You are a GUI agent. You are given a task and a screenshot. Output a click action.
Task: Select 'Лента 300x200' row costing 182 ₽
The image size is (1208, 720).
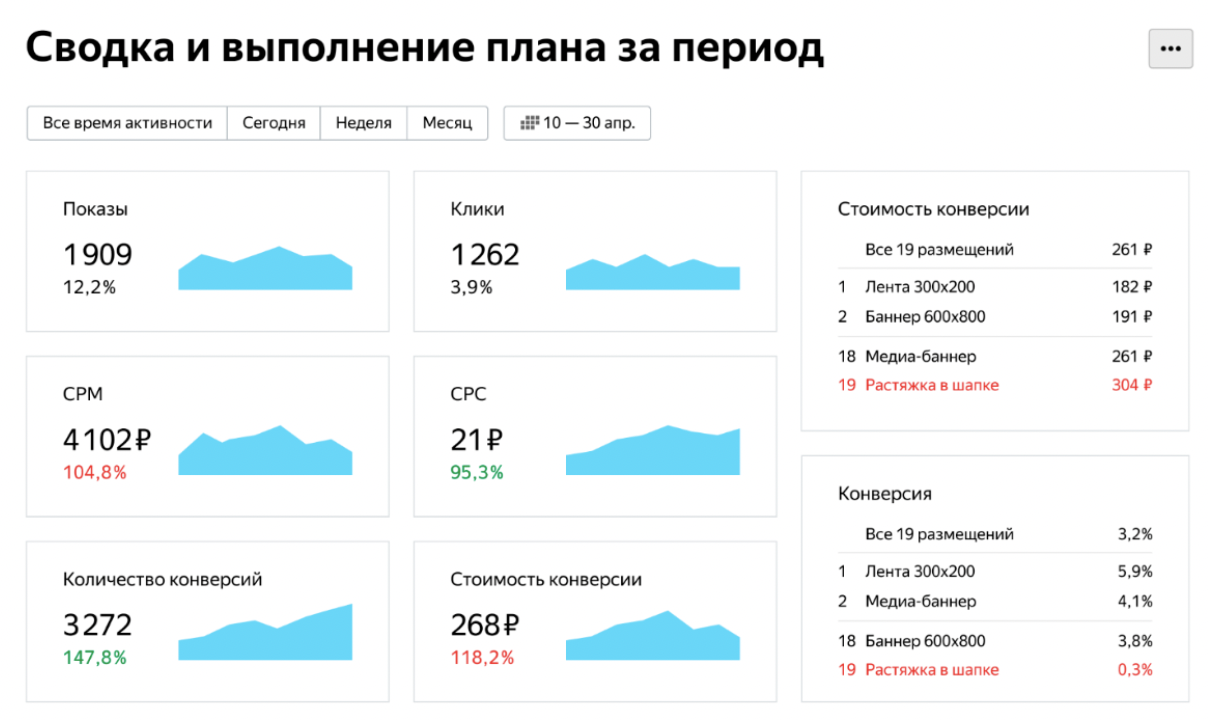click(x=995, y=287)
